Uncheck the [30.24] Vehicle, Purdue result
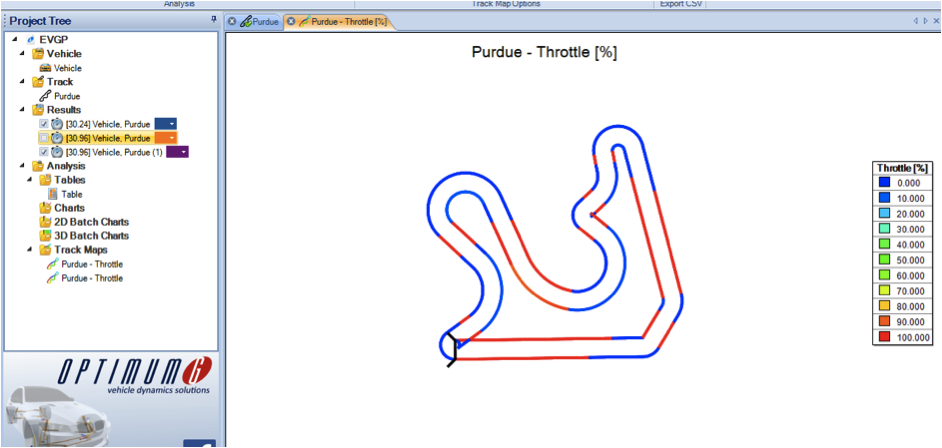 [x=44, y=124]
